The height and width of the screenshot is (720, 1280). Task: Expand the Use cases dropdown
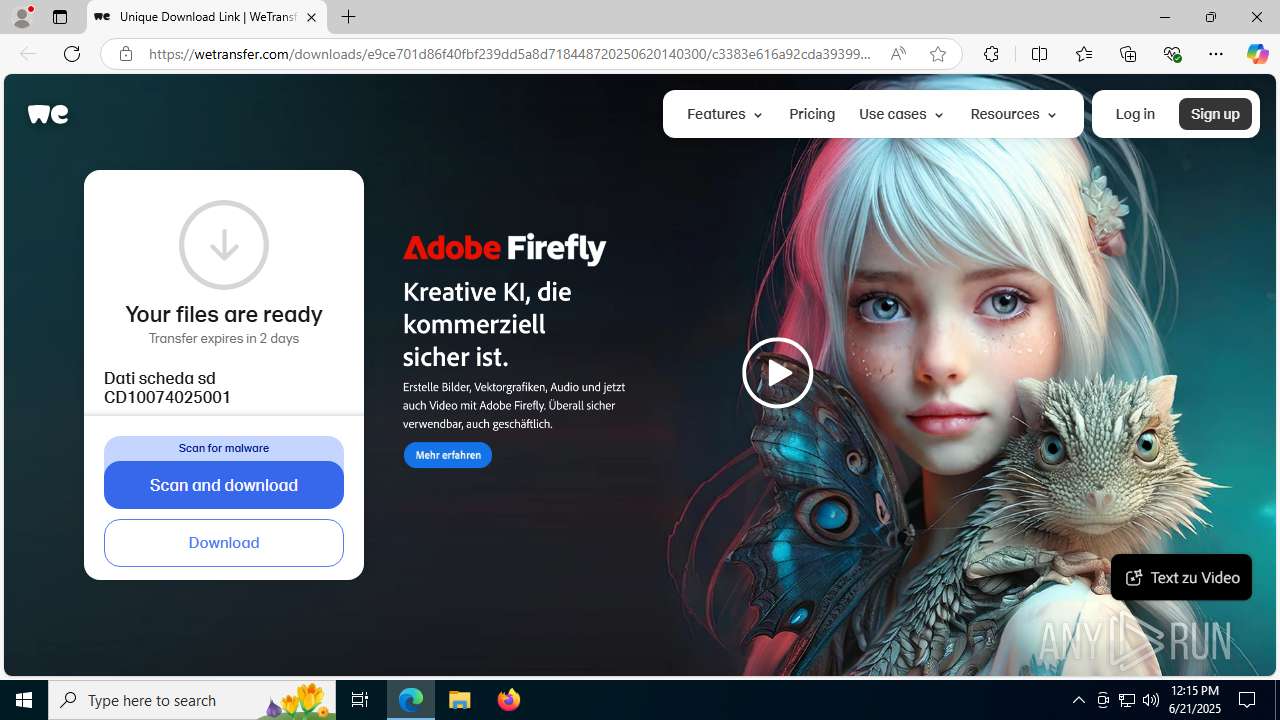click(x=901, y=114)
